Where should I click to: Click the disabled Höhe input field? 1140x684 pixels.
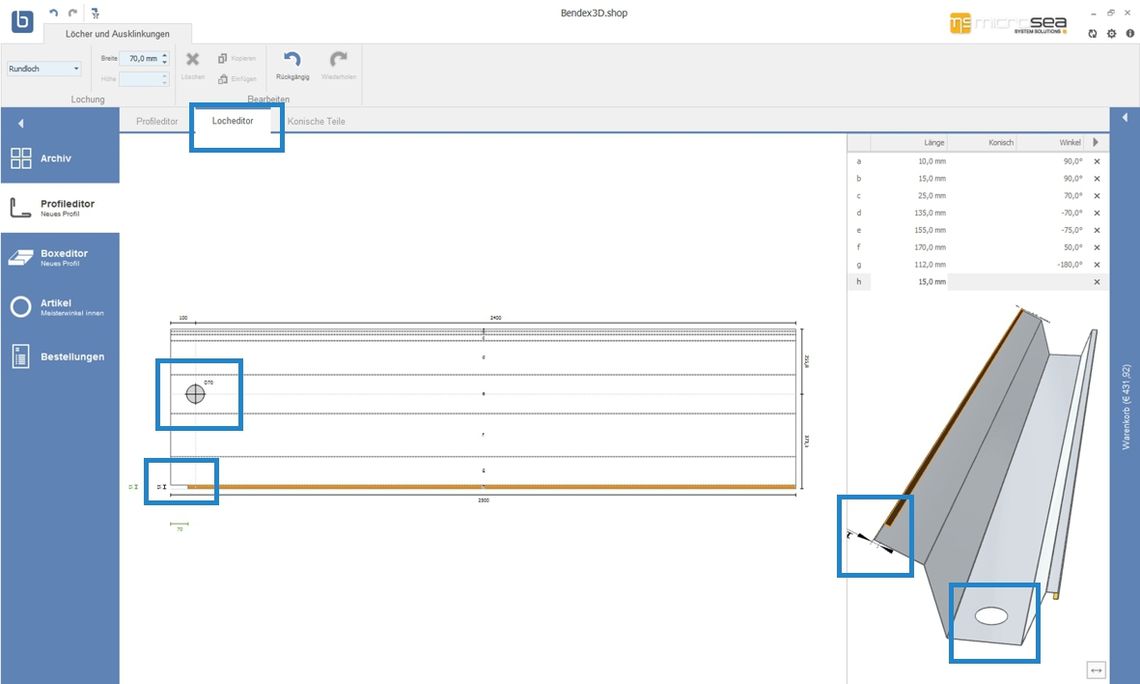[x=143, y=79]
